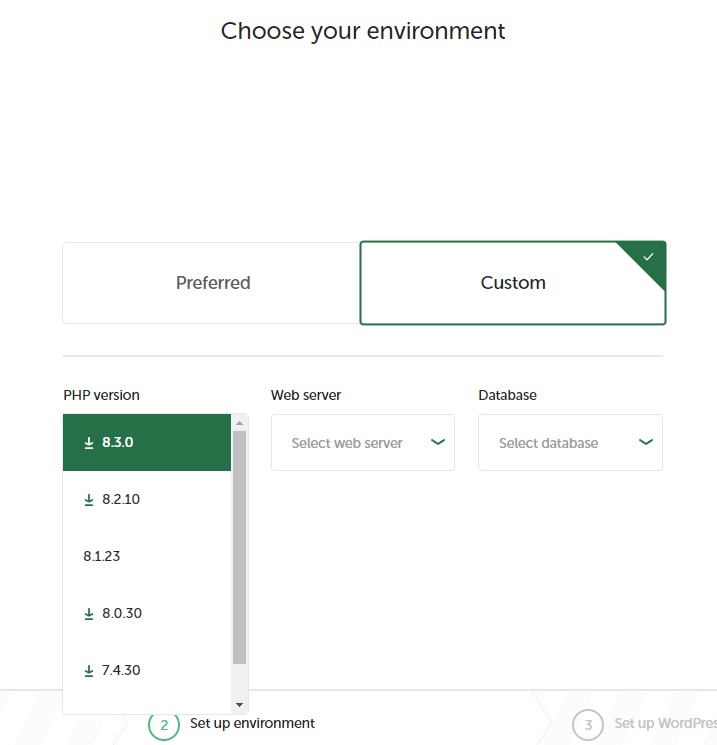Click the PHP version list scrollbar thumb
Viewport: 717px width, 745px height.
[x=239, y=547]
